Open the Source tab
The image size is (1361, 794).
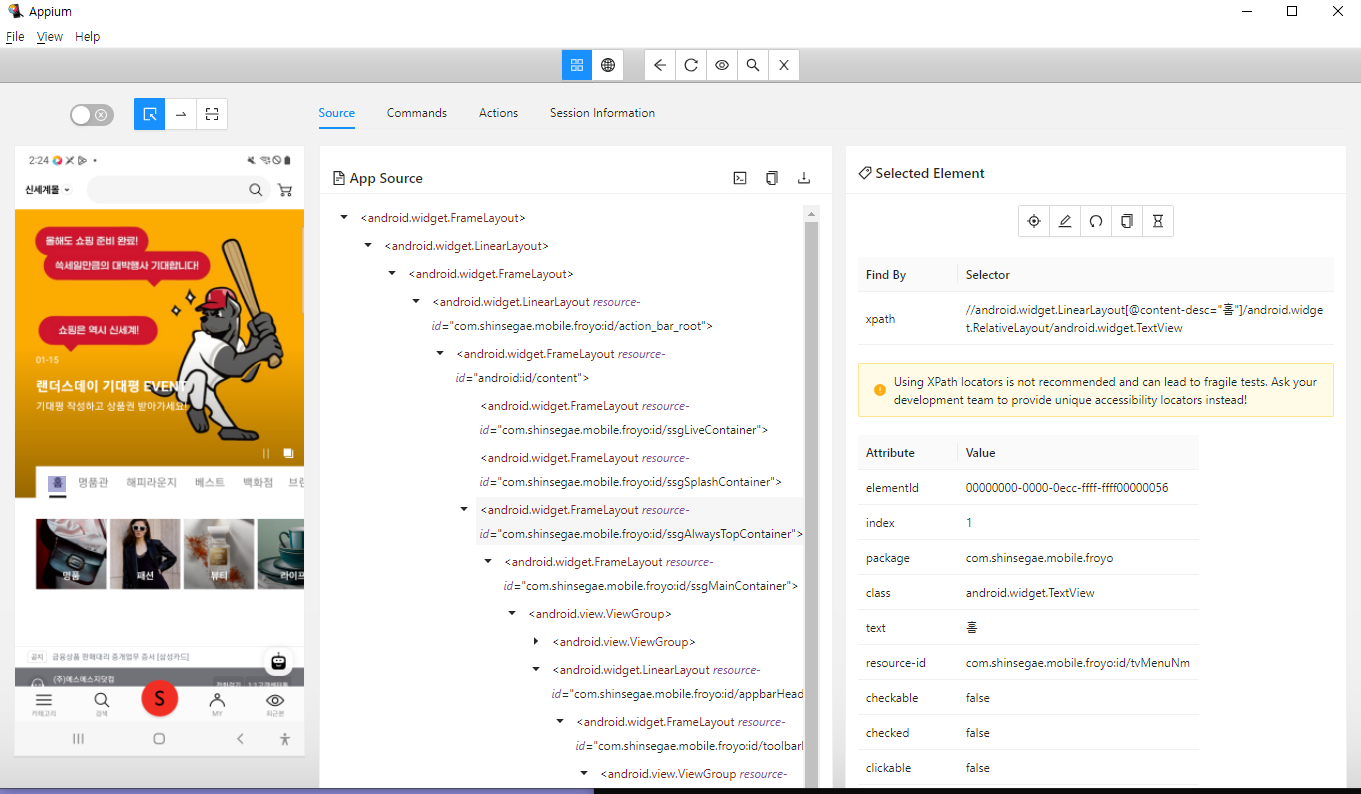pos(337,113)
